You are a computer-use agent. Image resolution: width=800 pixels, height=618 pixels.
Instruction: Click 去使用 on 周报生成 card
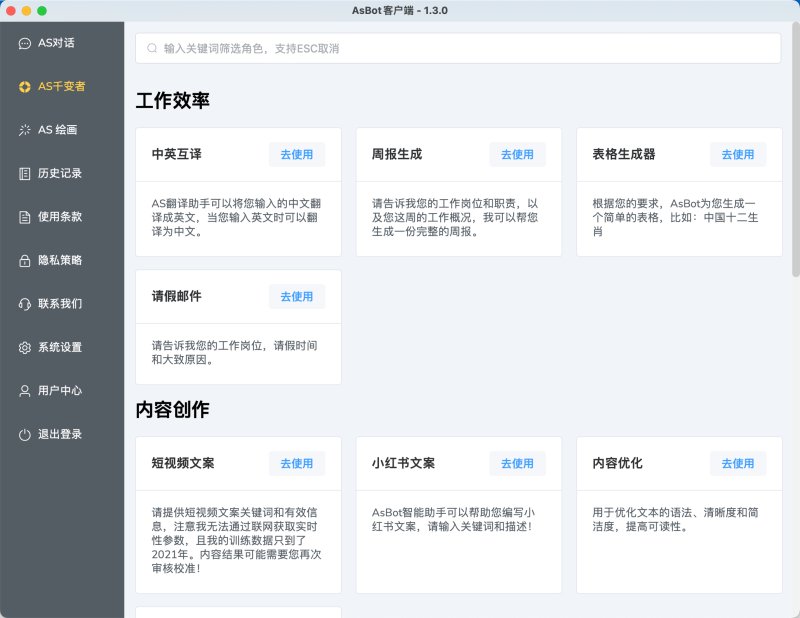click(x=517, y=155)
